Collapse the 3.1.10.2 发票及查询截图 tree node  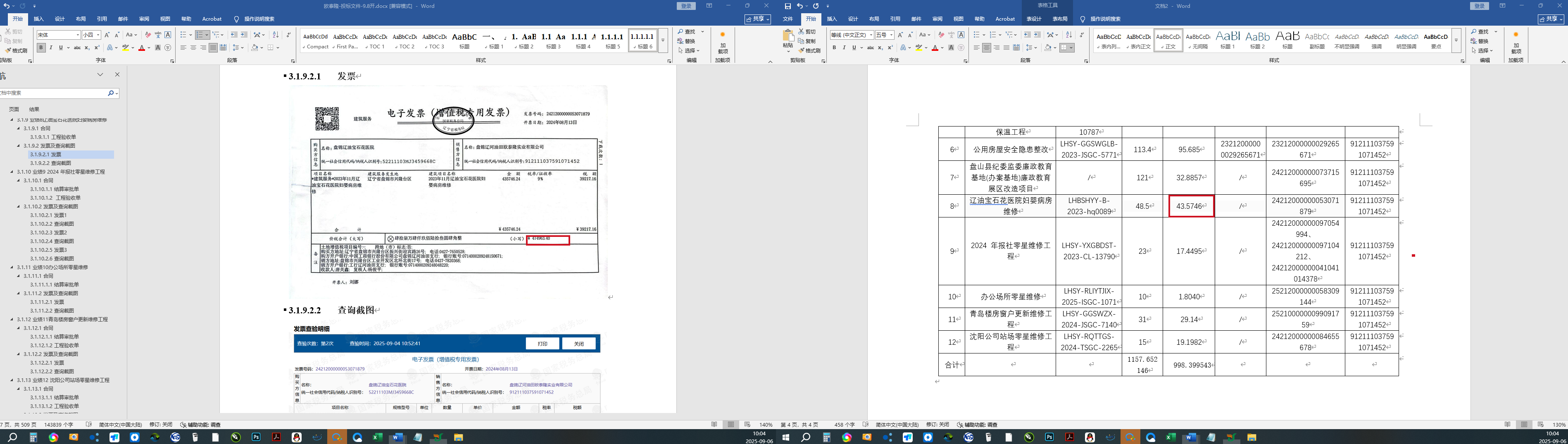pyautogui.click(x=19, y=206)
